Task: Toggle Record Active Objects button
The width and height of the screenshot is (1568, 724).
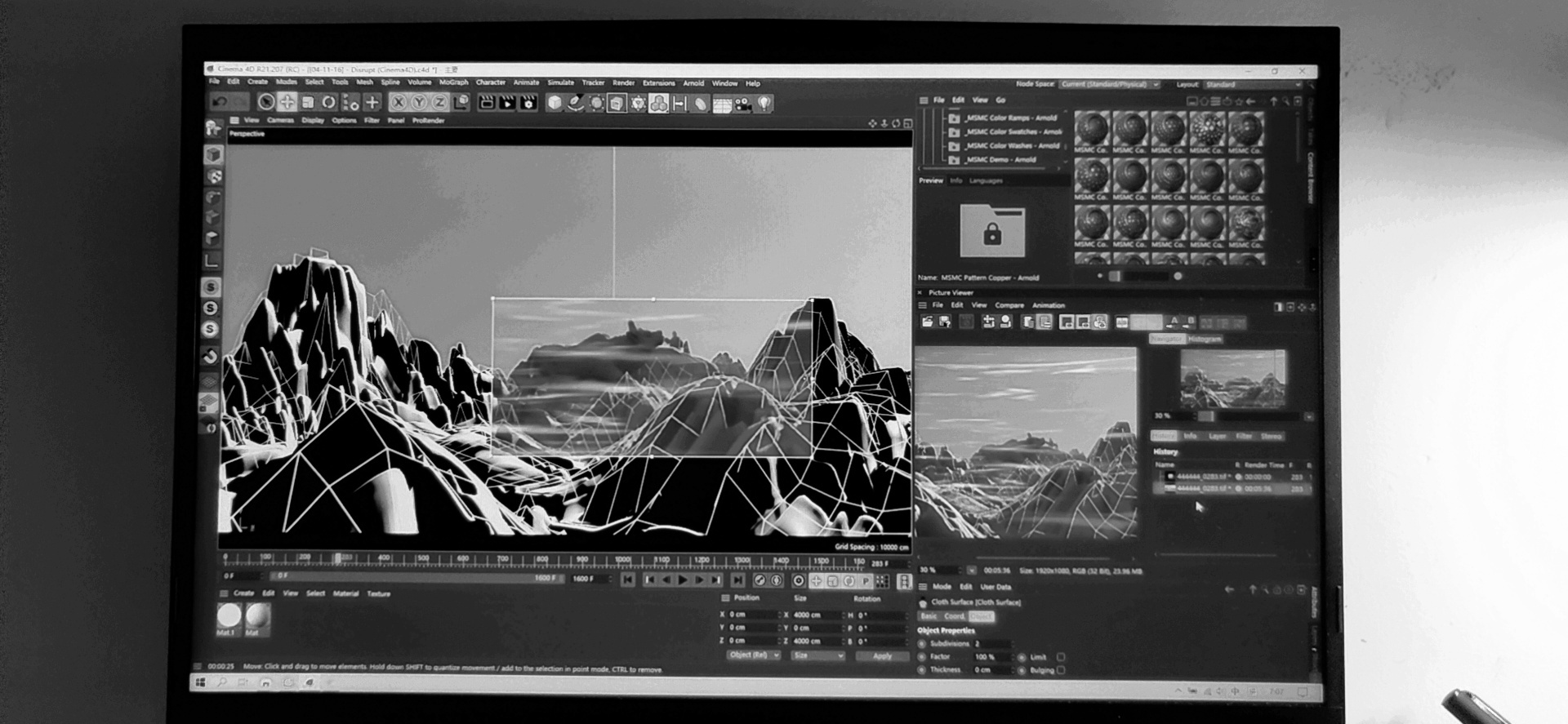Action: [759, 580]
